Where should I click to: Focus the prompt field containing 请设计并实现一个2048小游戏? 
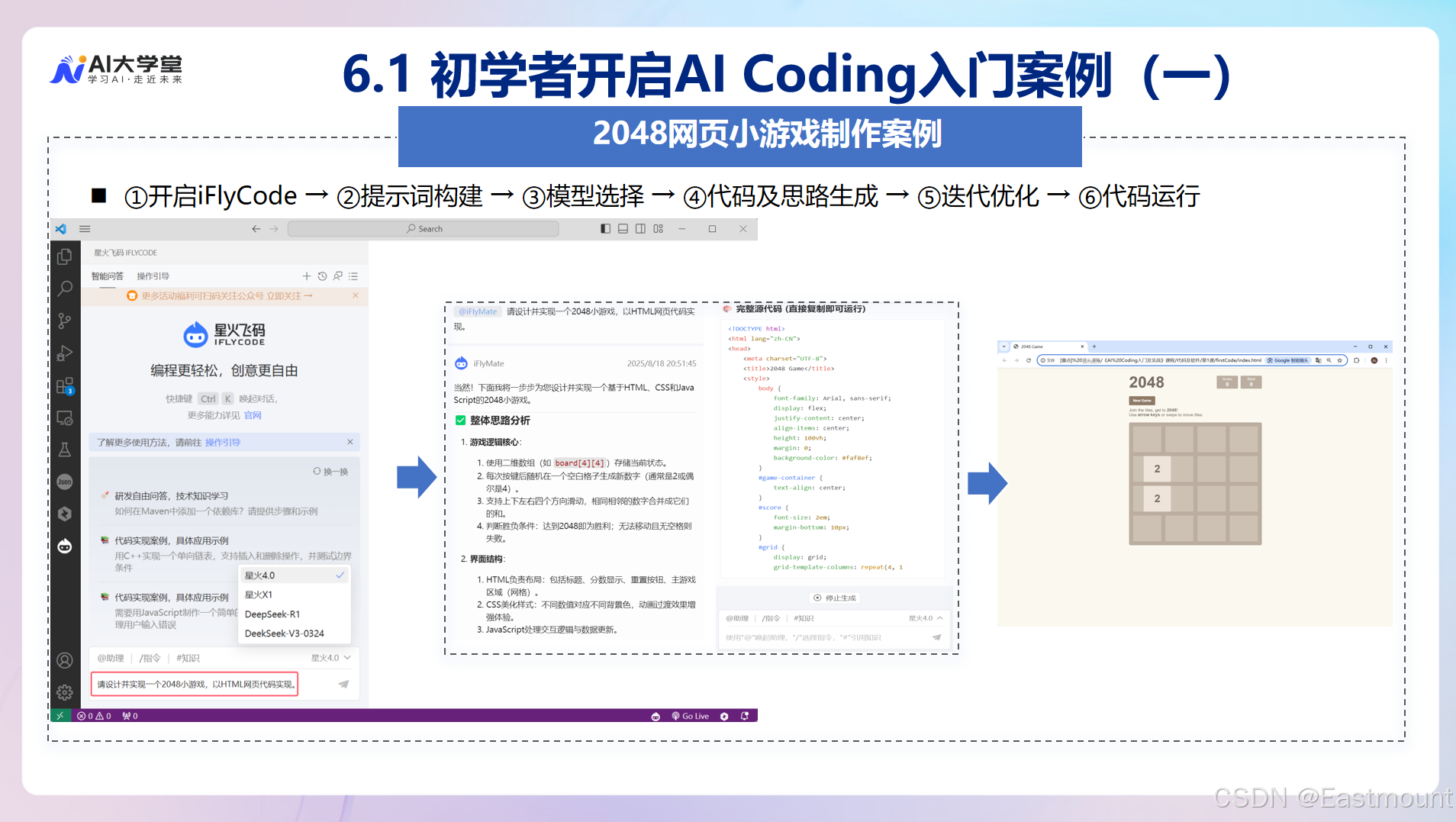[x=195, y=684]
